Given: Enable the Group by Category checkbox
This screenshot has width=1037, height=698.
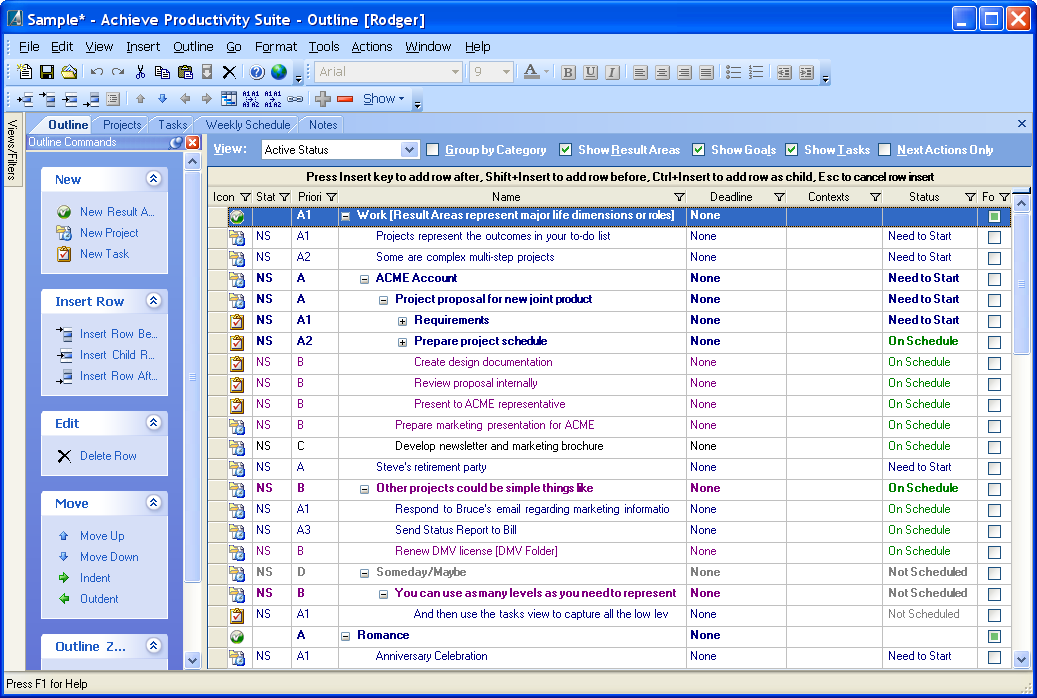Looking at the screenshot, I should (x=433, y=150).
